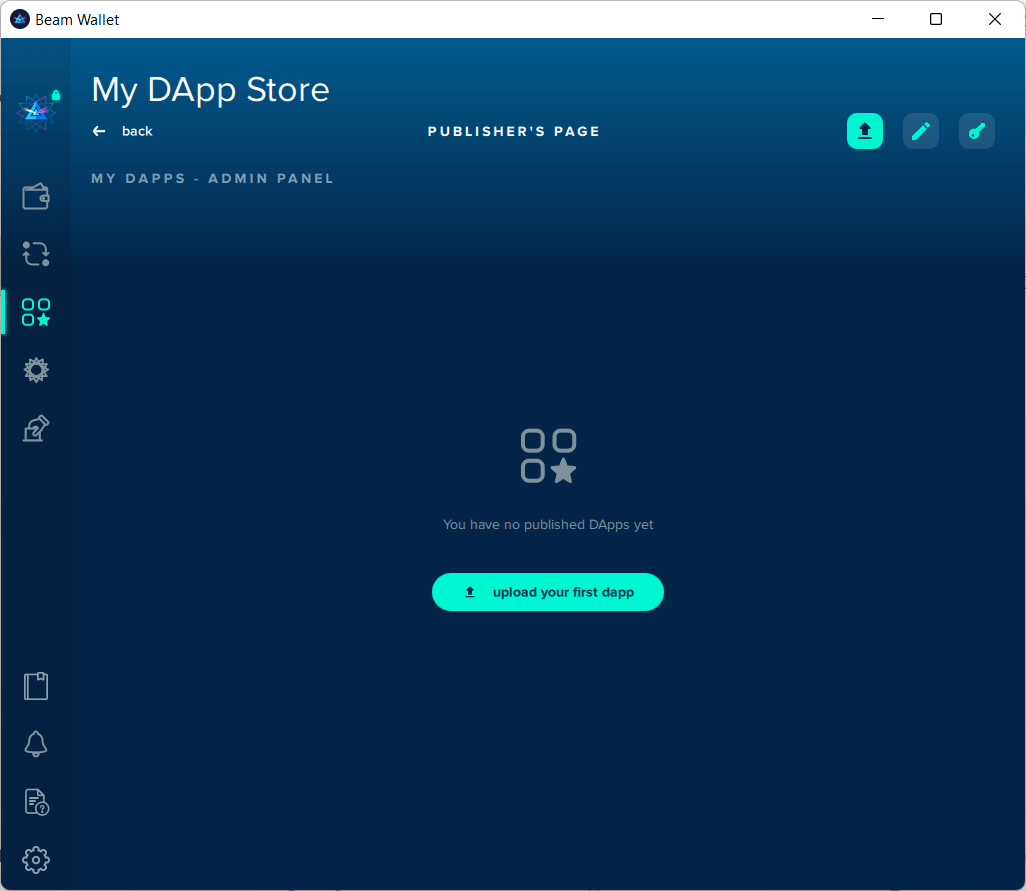This screenshot has width=1026, height=891.
Task: Open the Atomic Swap arrows icon
Action: (x=36, y=254)
